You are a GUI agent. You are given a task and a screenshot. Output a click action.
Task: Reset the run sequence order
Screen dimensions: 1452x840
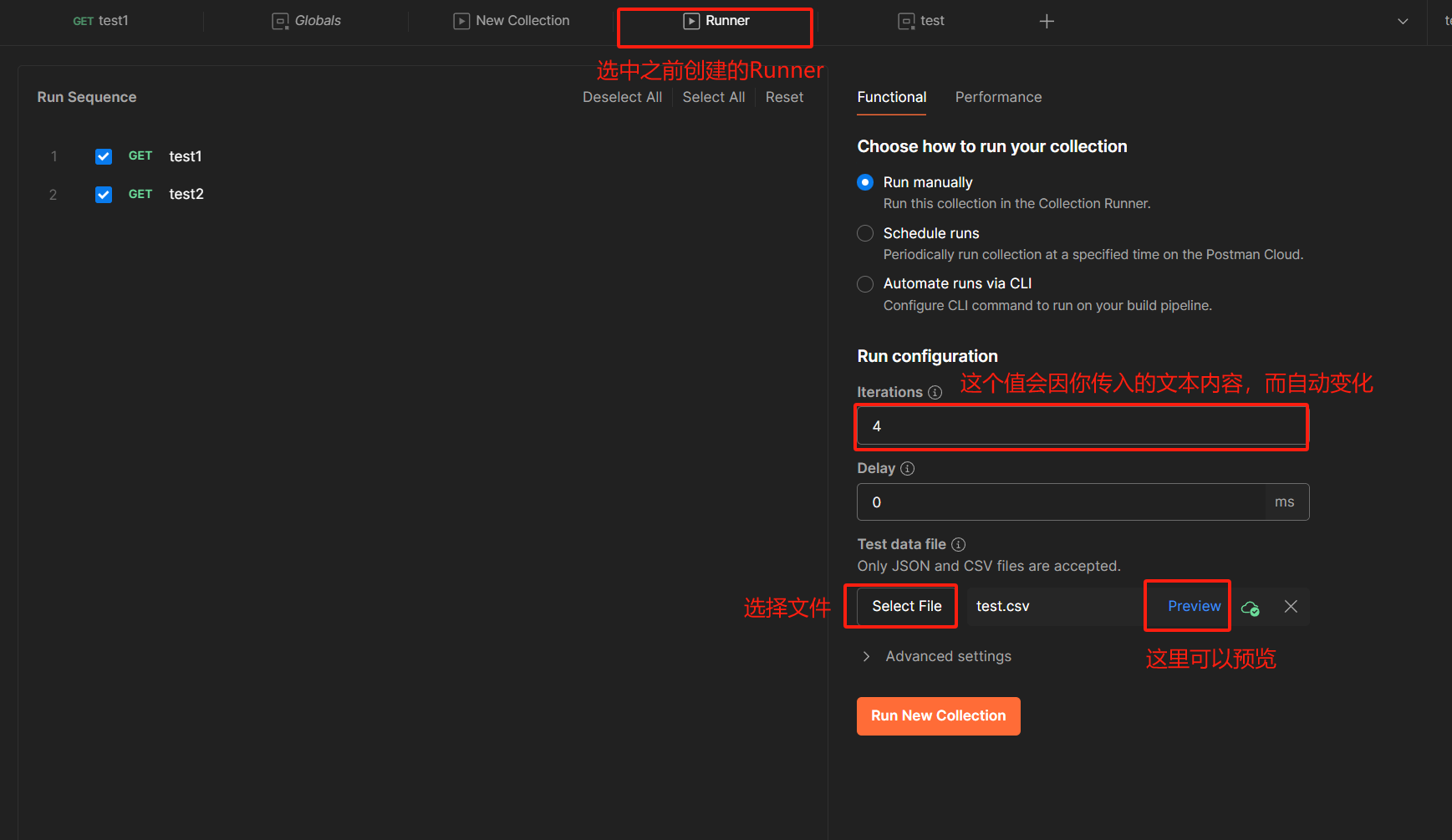pyautogui.click(x=784, y=97)
